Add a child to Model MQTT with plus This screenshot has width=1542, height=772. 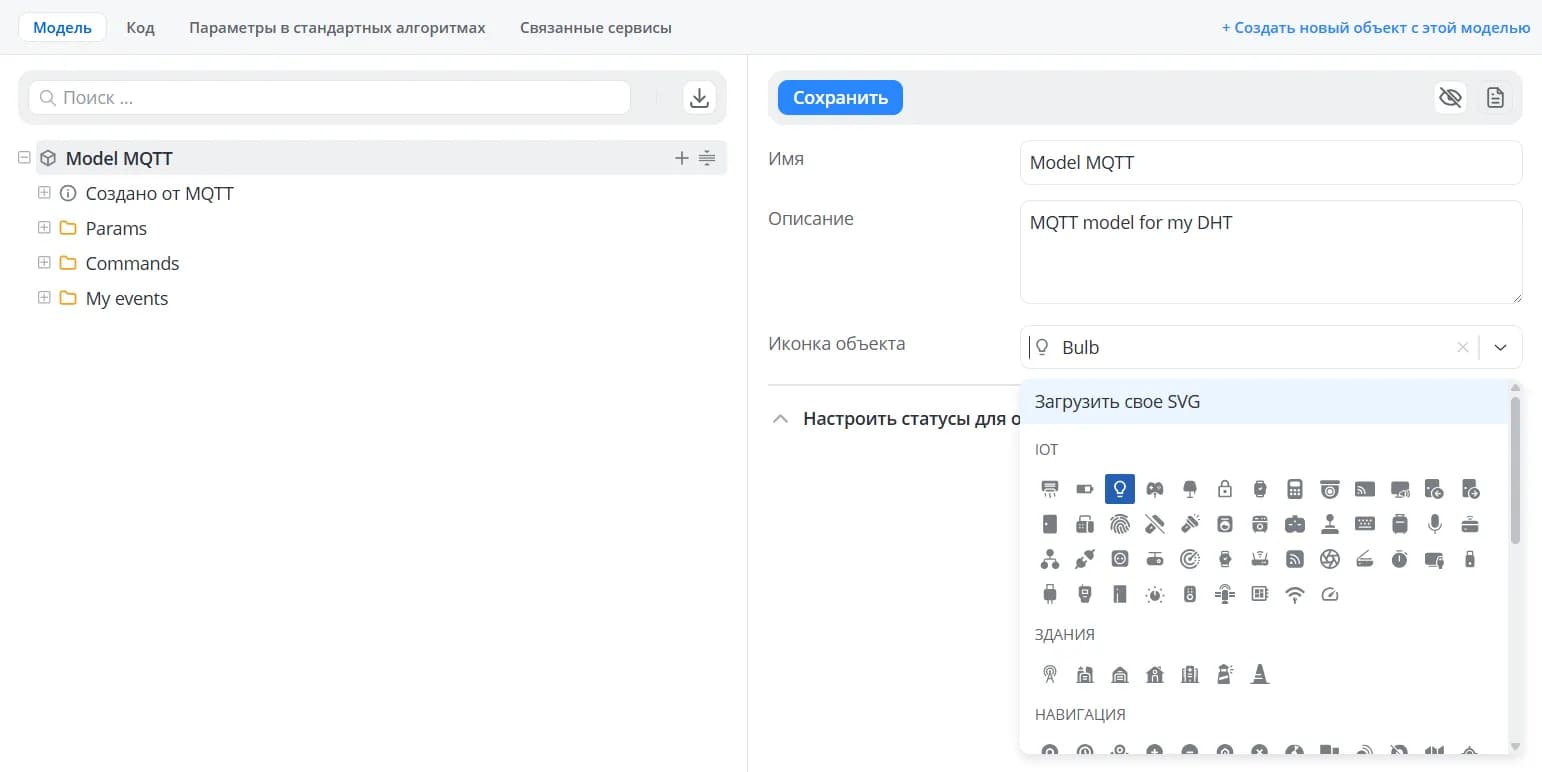682,158
